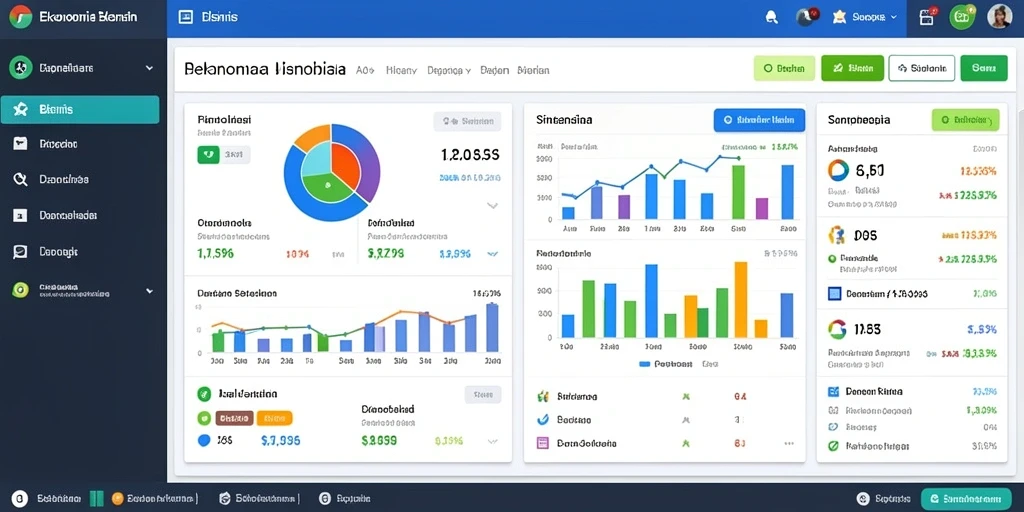Viewport: 1024px width, 512px height.
Task: Click the green bars icon in the bottom bar
Action: tap(96, 499)
